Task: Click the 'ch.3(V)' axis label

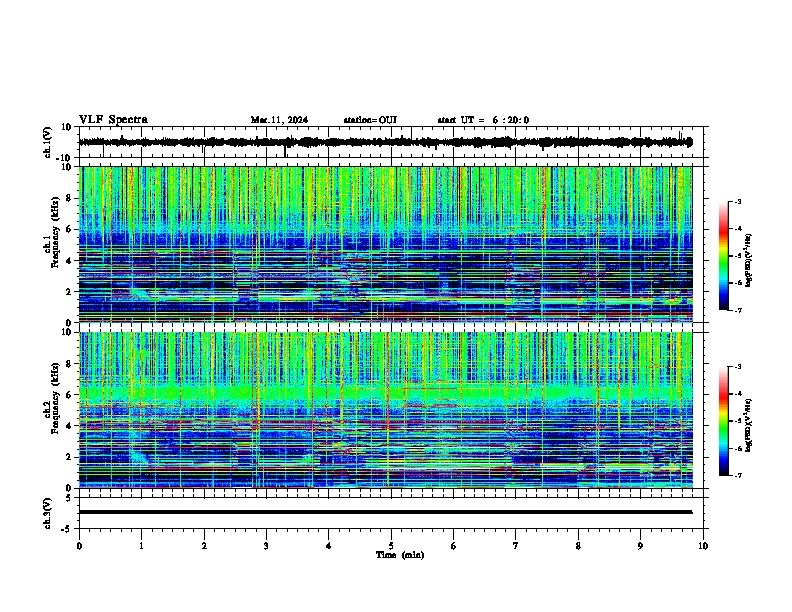Action: coord(48,513)
